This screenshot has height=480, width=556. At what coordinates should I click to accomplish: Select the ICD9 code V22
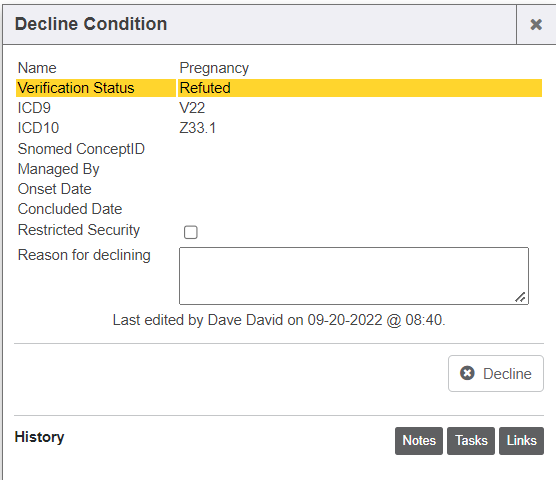point(192,108)
